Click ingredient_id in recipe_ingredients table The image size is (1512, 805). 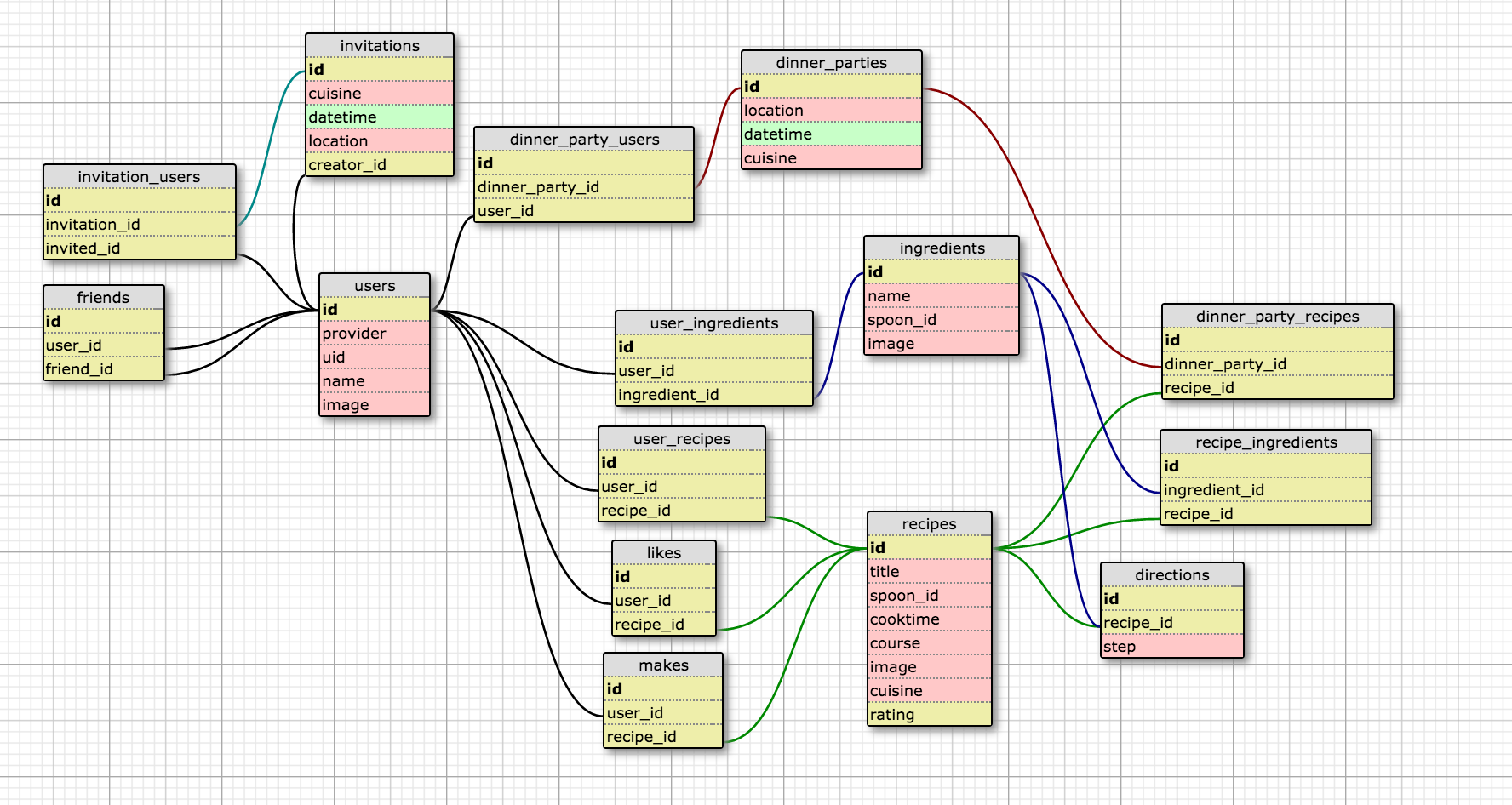tap(1266, 490)
